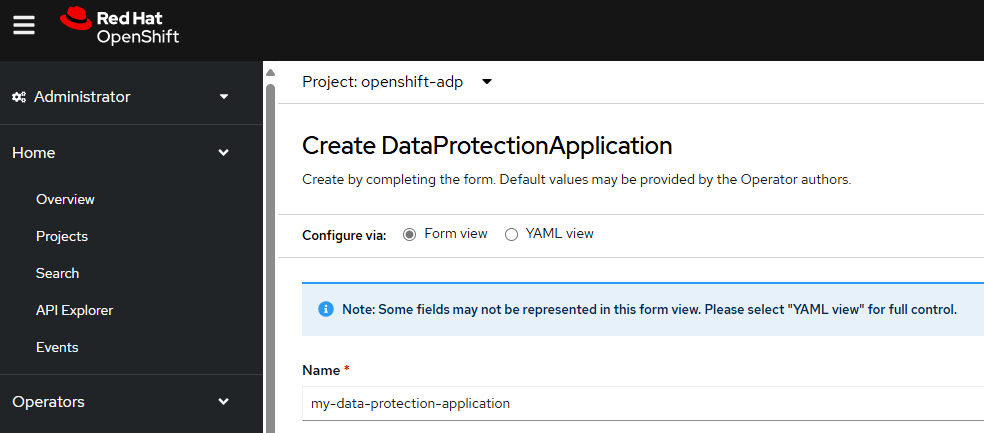Click the scrollbar up arrow
This screenshot has width=984, height=433.
coord(270,73)
